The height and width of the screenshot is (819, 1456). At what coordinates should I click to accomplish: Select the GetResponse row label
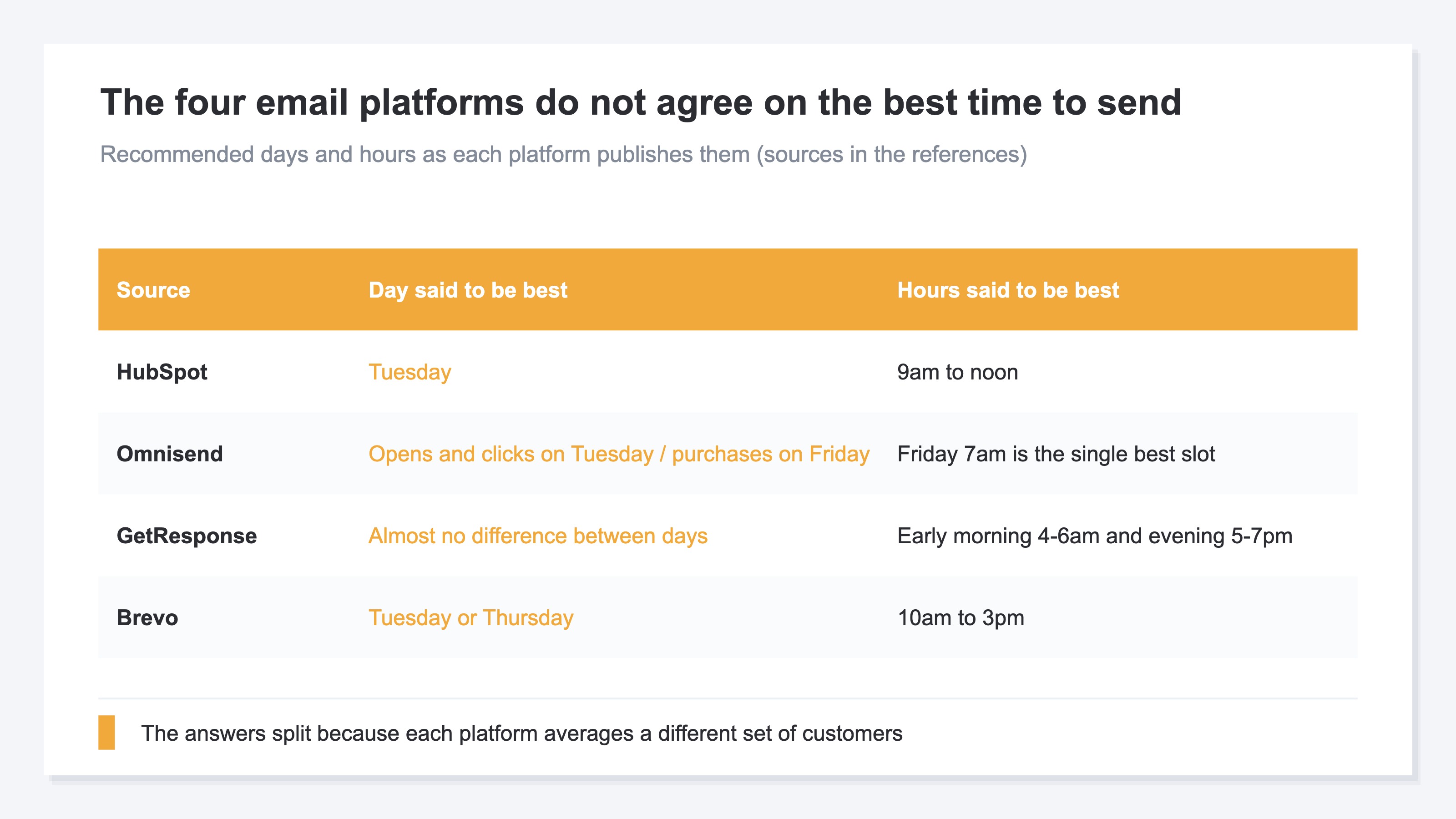[x=187, y=536]
